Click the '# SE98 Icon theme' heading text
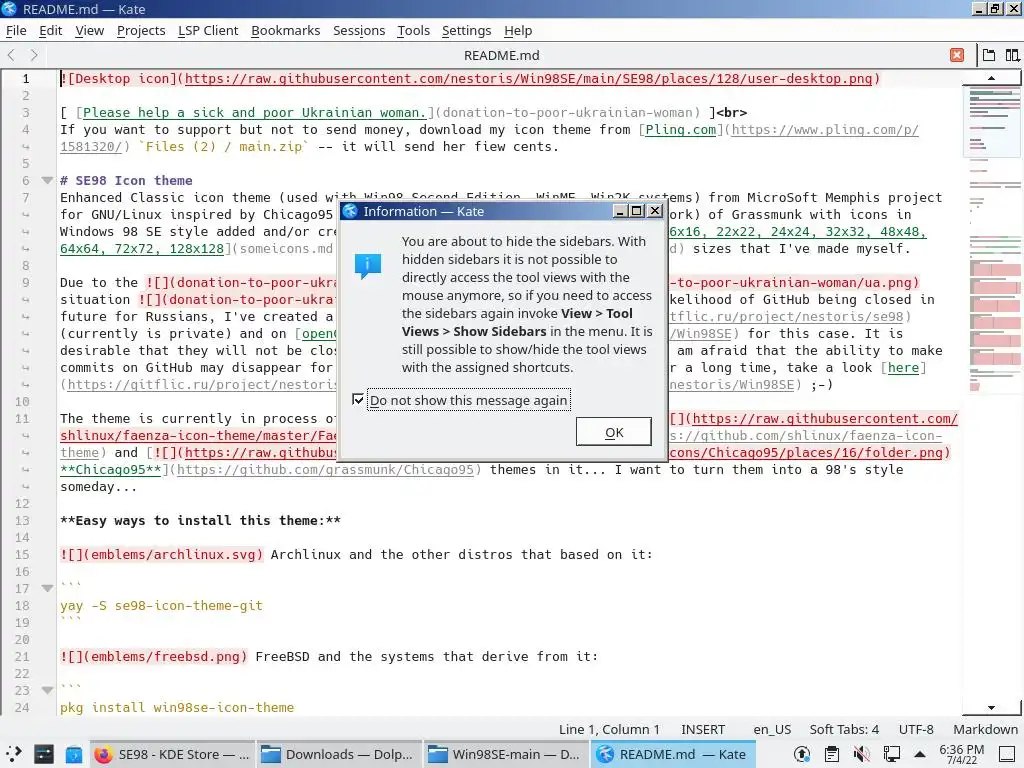This screenshot has height=768, width=1024. (126, 180)
